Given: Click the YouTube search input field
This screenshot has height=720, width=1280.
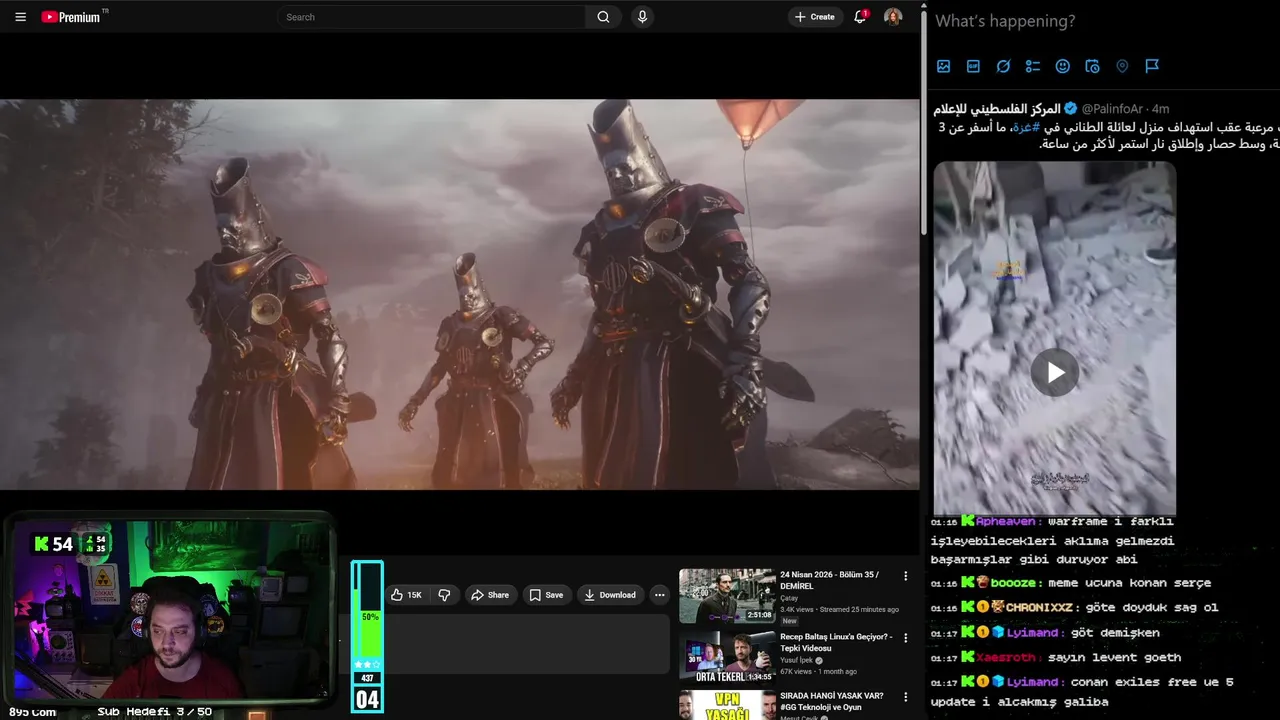Looking at the screenshot, I should [x=432, y=17].
